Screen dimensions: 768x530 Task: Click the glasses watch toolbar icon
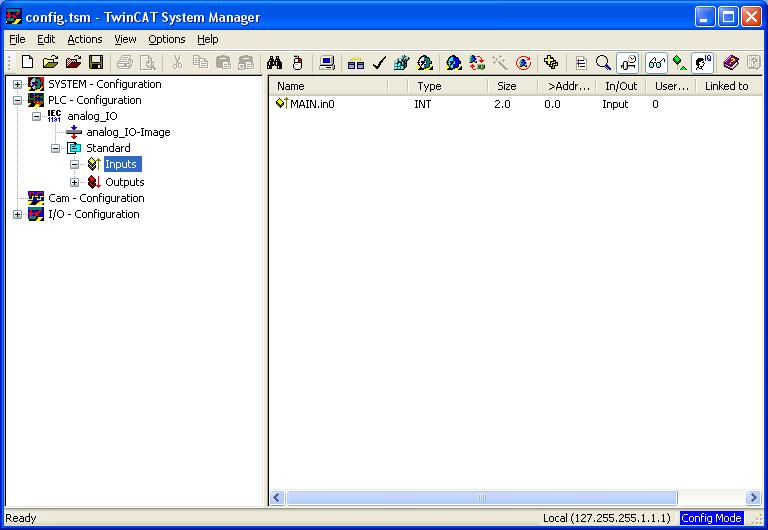coord(656,62)
